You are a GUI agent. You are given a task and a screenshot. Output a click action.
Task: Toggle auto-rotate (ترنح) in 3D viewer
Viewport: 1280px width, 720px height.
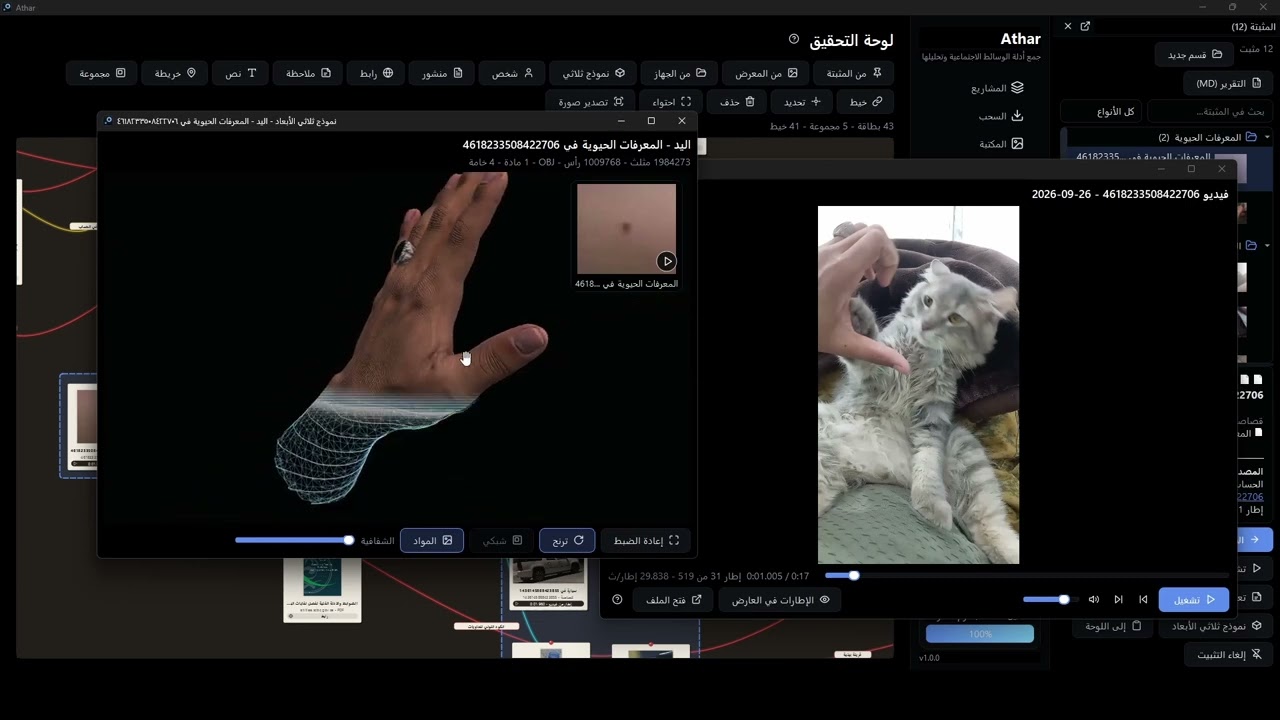[x=567, y=541]
